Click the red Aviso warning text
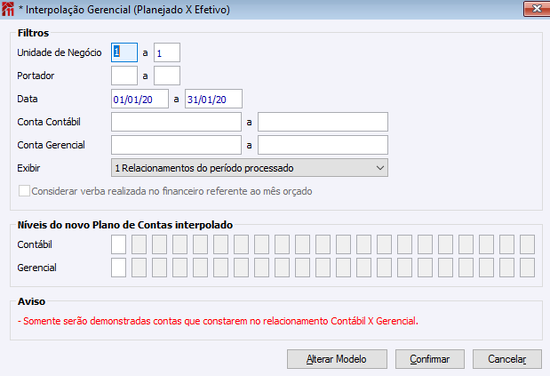 [x=218, y=321]
